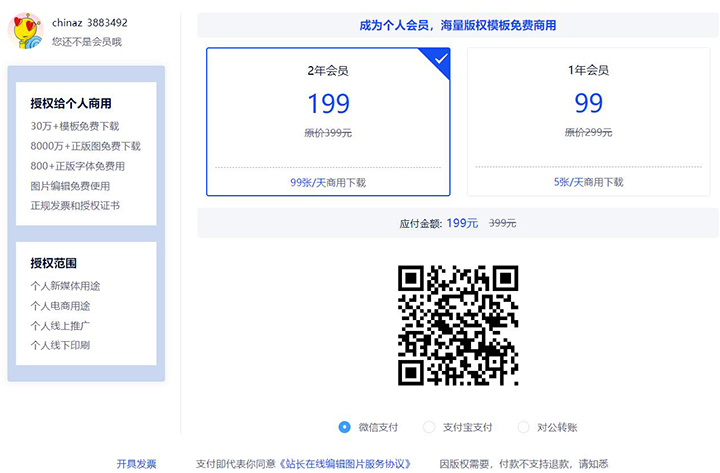Click 授权范围 heading
The image size is (720, 473).
point(54,263)
